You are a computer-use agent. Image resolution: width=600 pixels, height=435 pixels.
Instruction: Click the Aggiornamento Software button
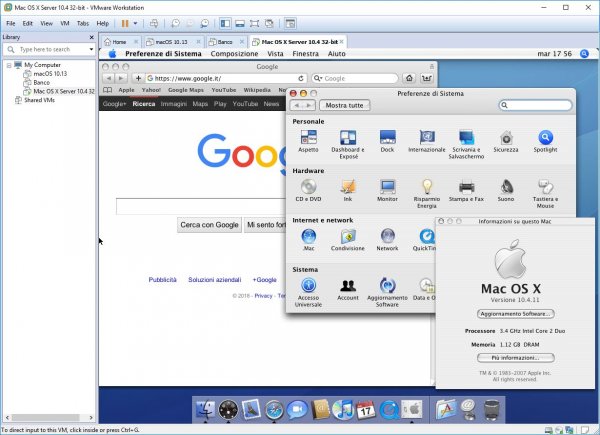(x=515, y=313)
